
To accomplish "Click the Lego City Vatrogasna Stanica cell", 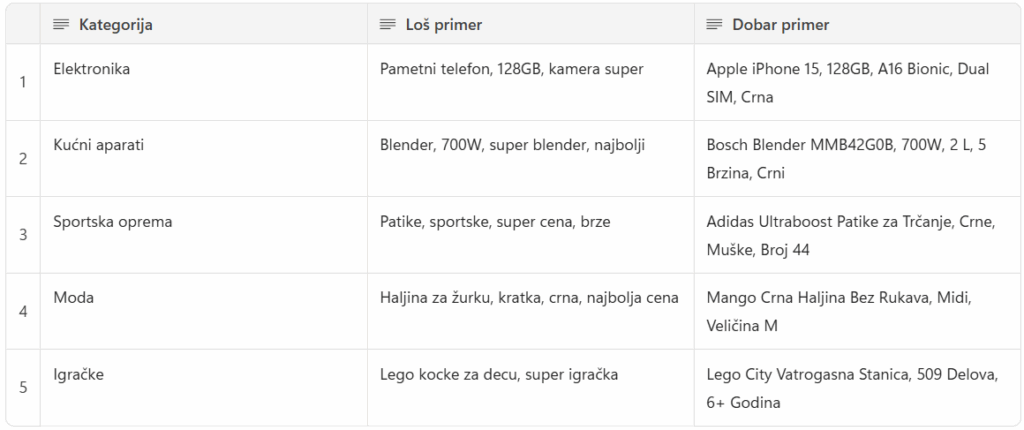I will [x=857, y=388].
